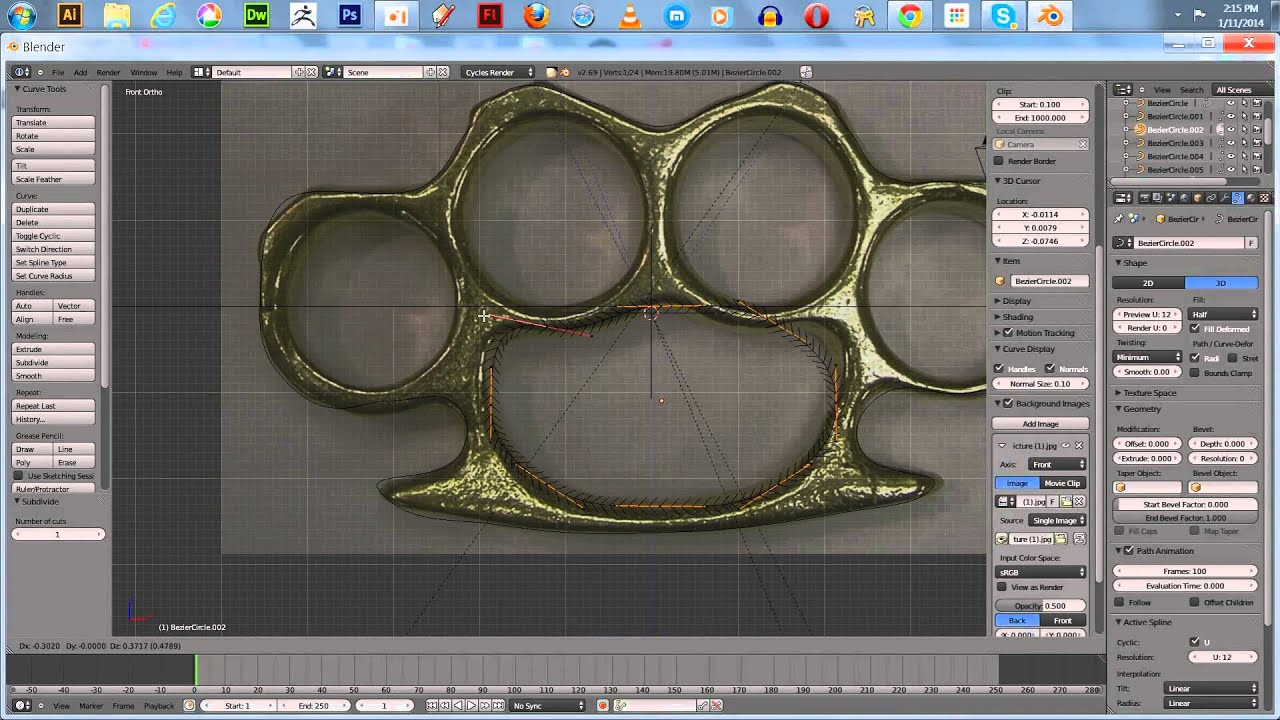Click the Add Image button
Viewport: 1280px width, 720px height.
tap(1041, 424)
